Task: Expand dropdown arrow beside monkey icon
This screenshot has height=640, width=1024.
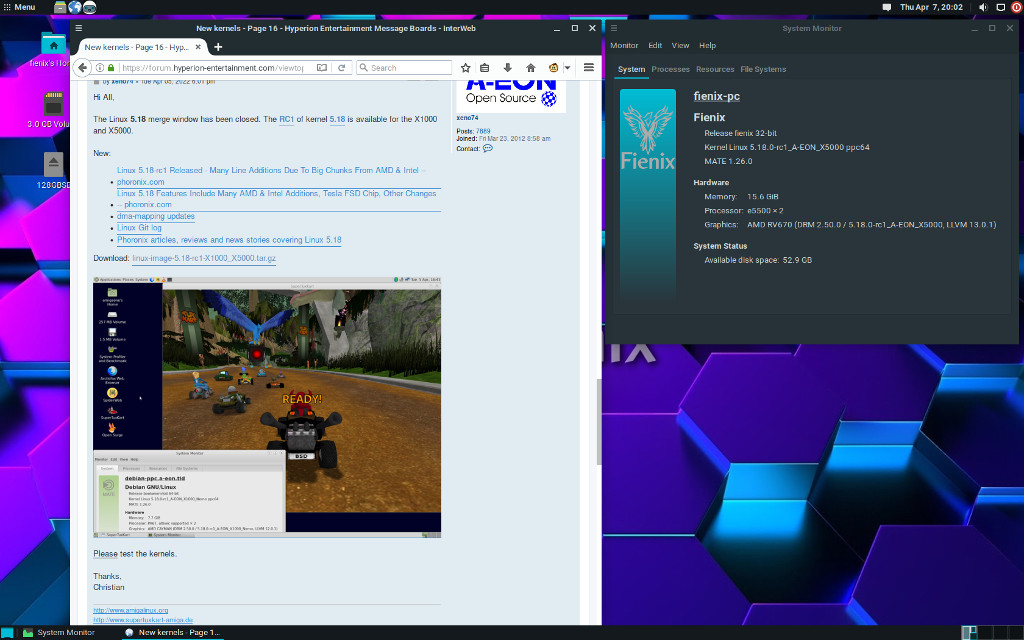Action: coord(568,68)
